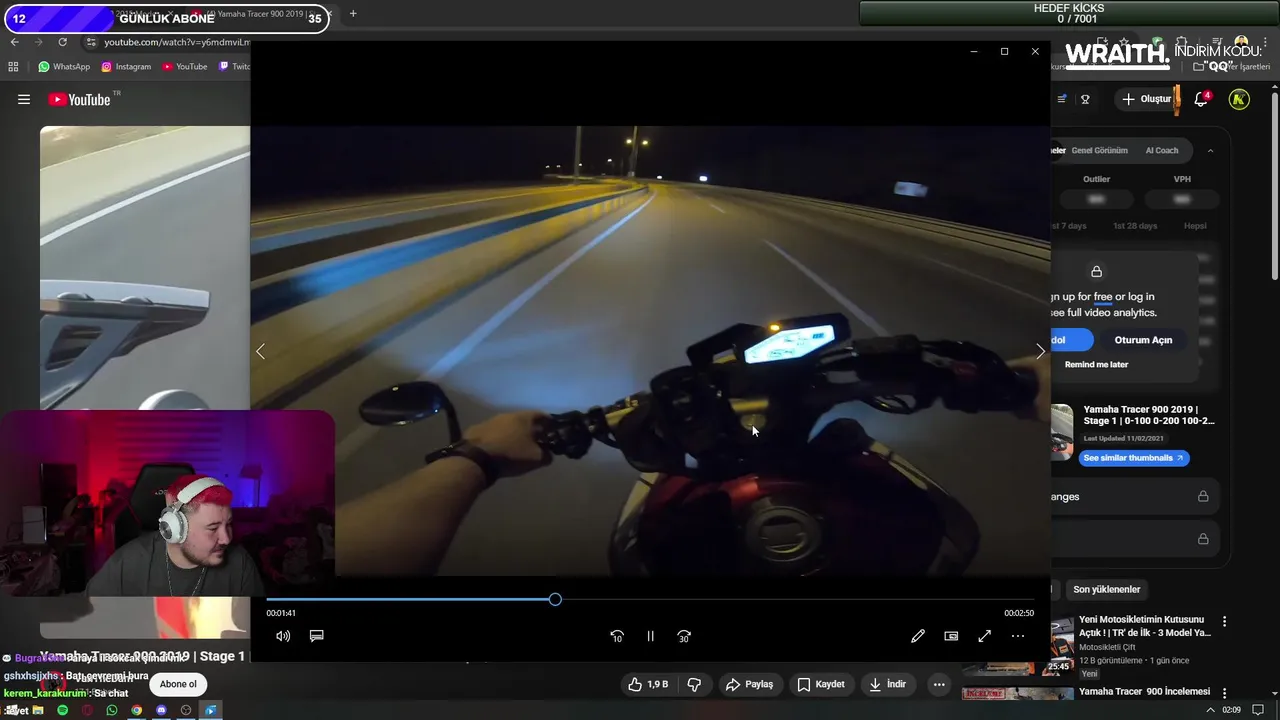Open the pencil edit tool in player
1280x720 pixels.
click(x=918, y=636)
